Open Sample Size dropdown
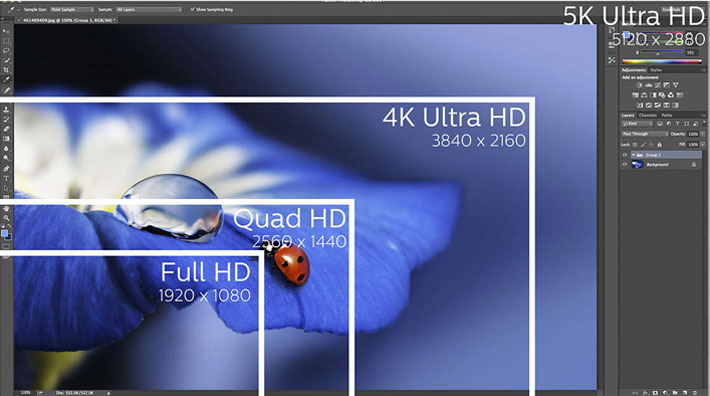The height and width of the screenshot is (396, 710). tap(72, 9)
